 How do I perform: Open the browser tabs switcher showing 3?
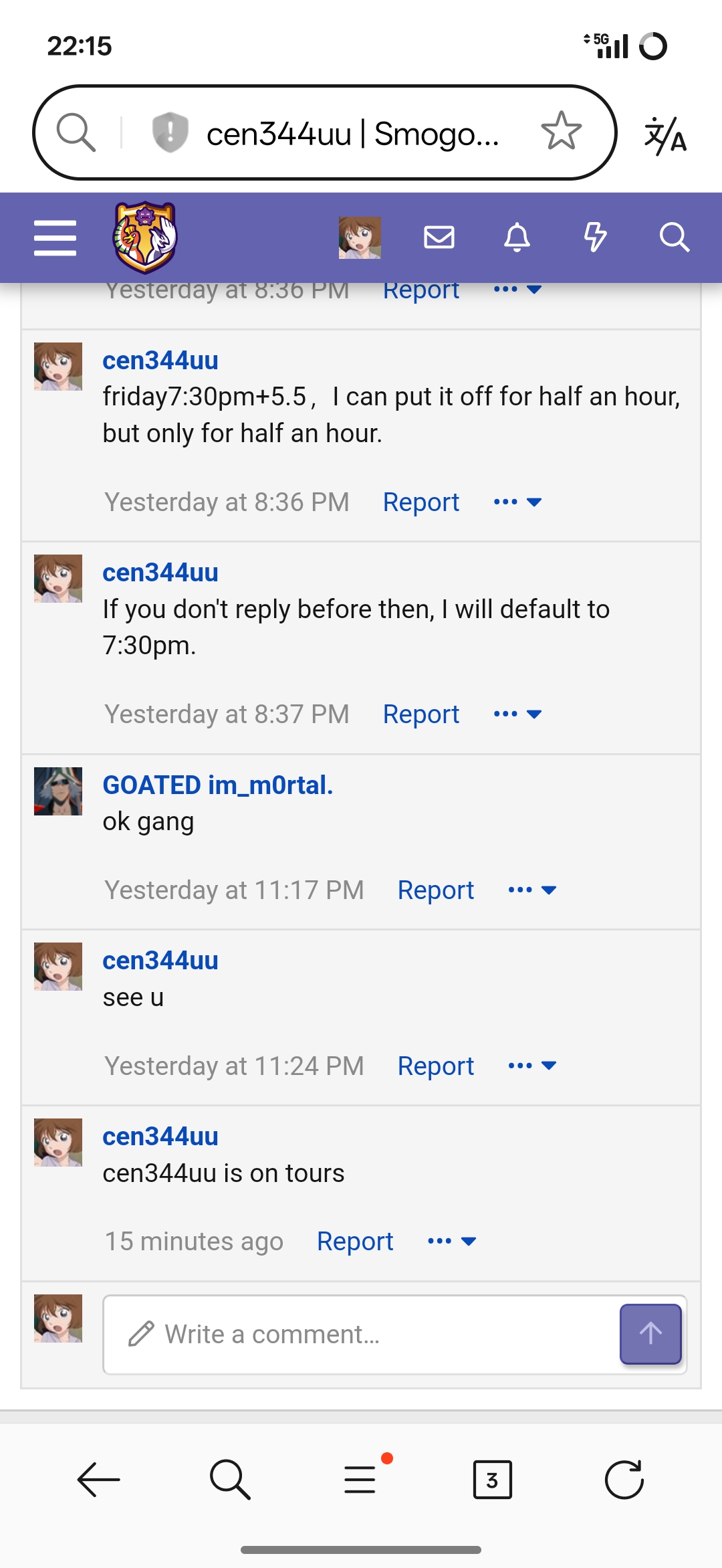pos(492,1480)
